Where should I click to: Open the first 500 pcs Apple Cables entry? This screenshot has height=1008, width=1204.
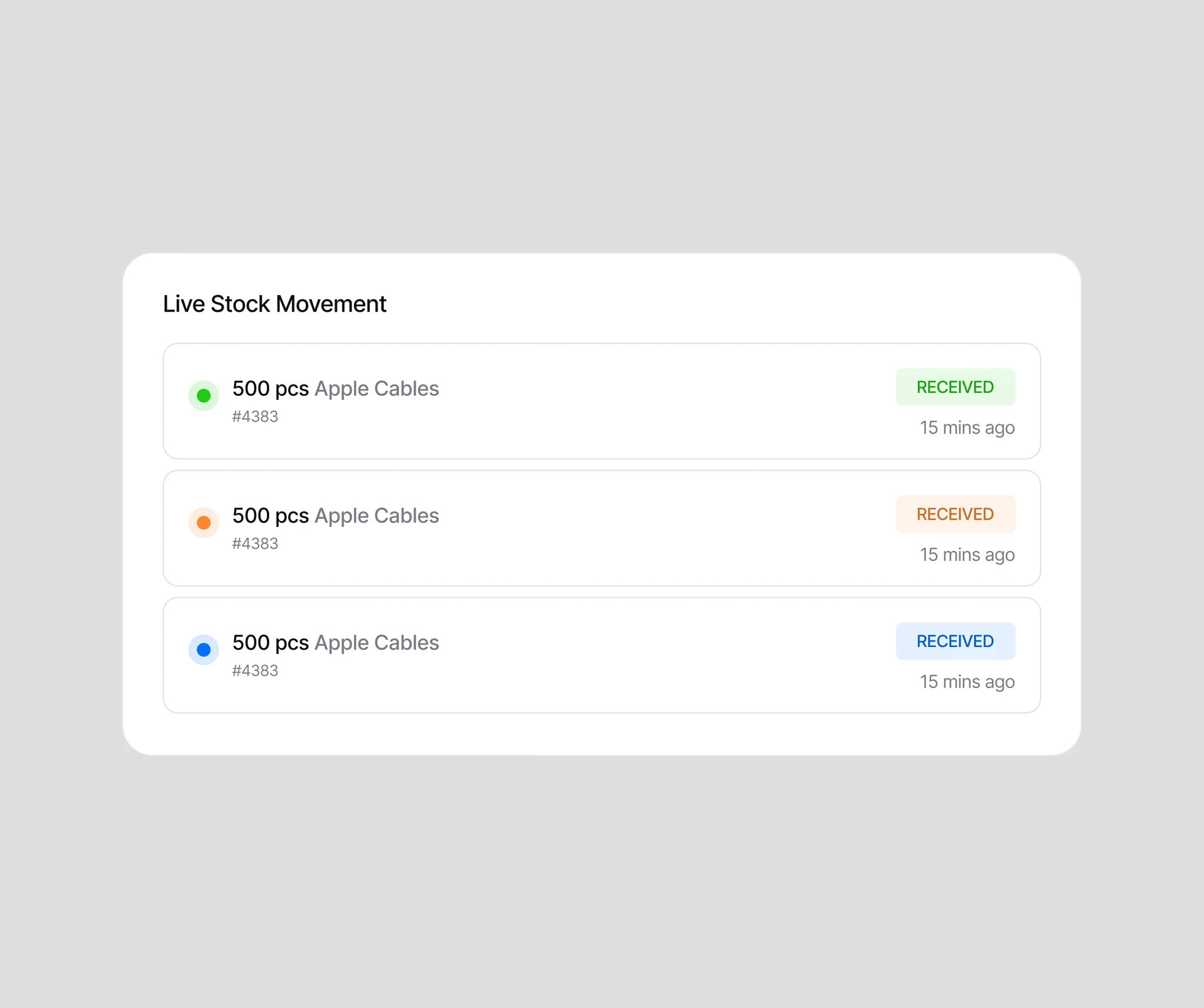[x=601, y=401]
